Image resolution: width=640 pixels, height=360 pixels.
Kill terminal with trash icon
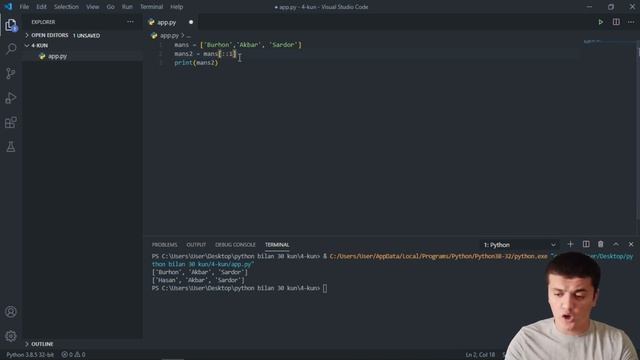600,244
